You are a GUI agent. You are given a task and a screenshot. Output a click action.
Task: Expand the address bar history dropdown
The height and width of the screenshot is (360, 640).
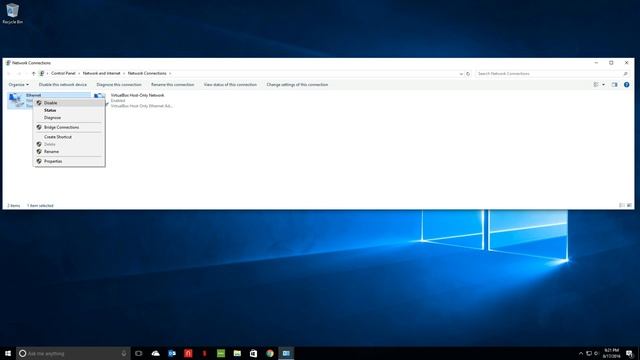point(461,74)
